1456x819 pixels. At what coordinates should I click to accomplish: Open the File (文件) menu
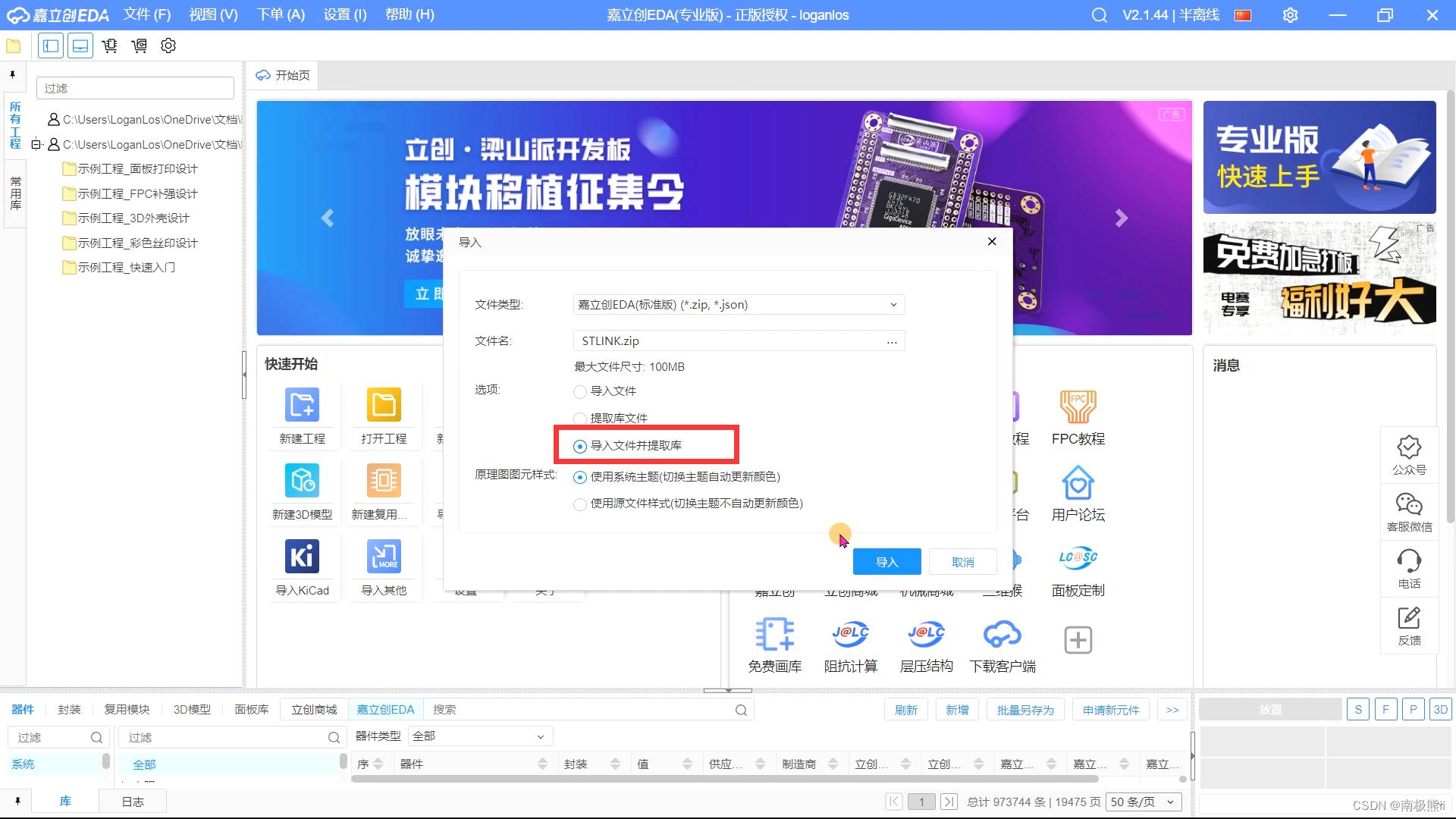(x=147, y=15)
